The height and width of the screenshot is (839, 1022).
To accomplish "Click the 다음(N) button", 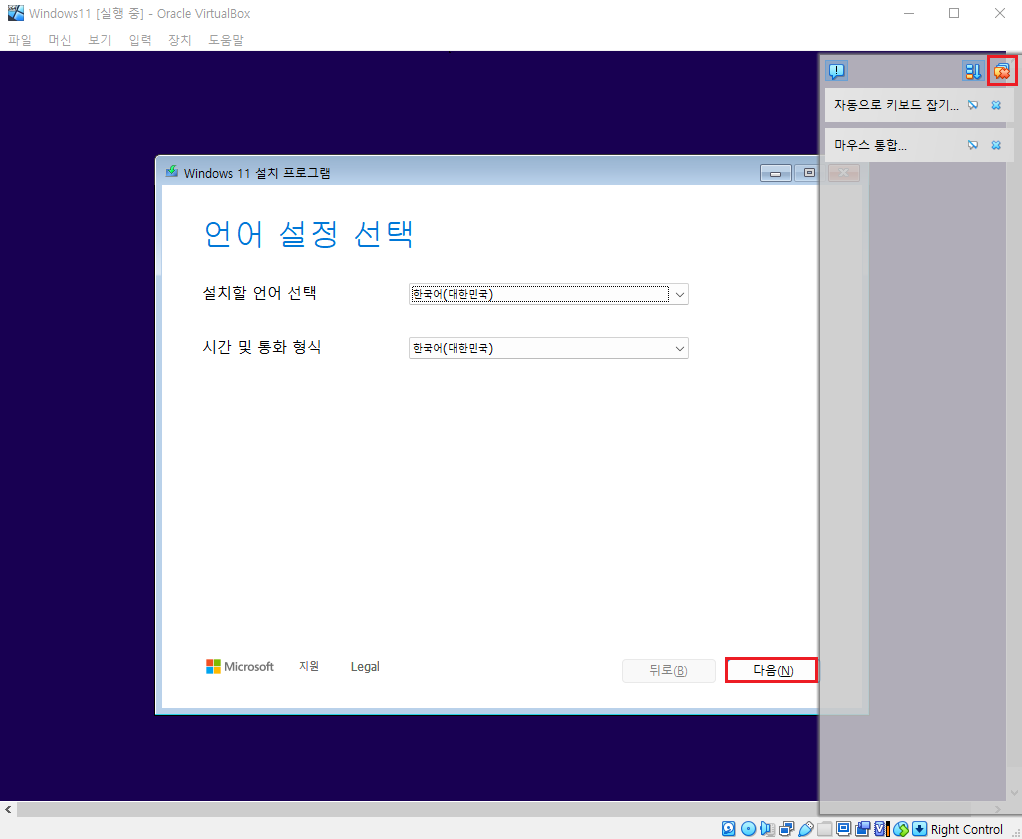I will pos(772,670).
